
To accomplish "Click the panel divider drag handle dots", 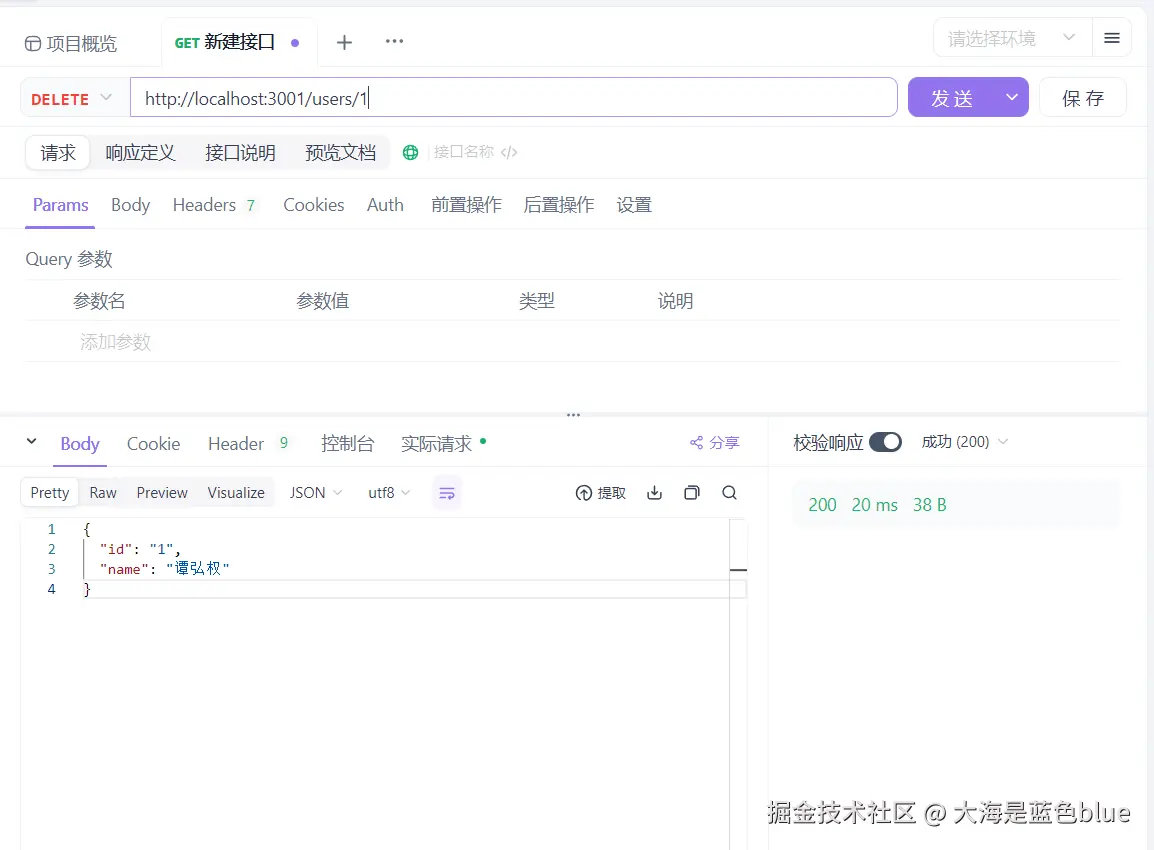I will [x=573, y=415].
